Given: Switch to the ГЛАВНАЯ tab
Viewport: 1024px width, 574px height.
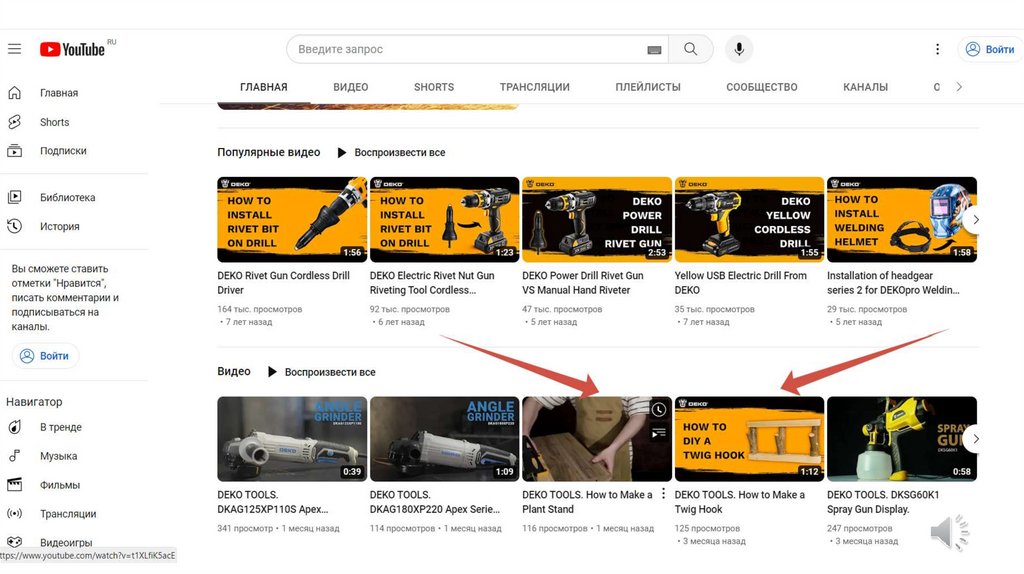Looking at the screenshot, I should (264, 87).
